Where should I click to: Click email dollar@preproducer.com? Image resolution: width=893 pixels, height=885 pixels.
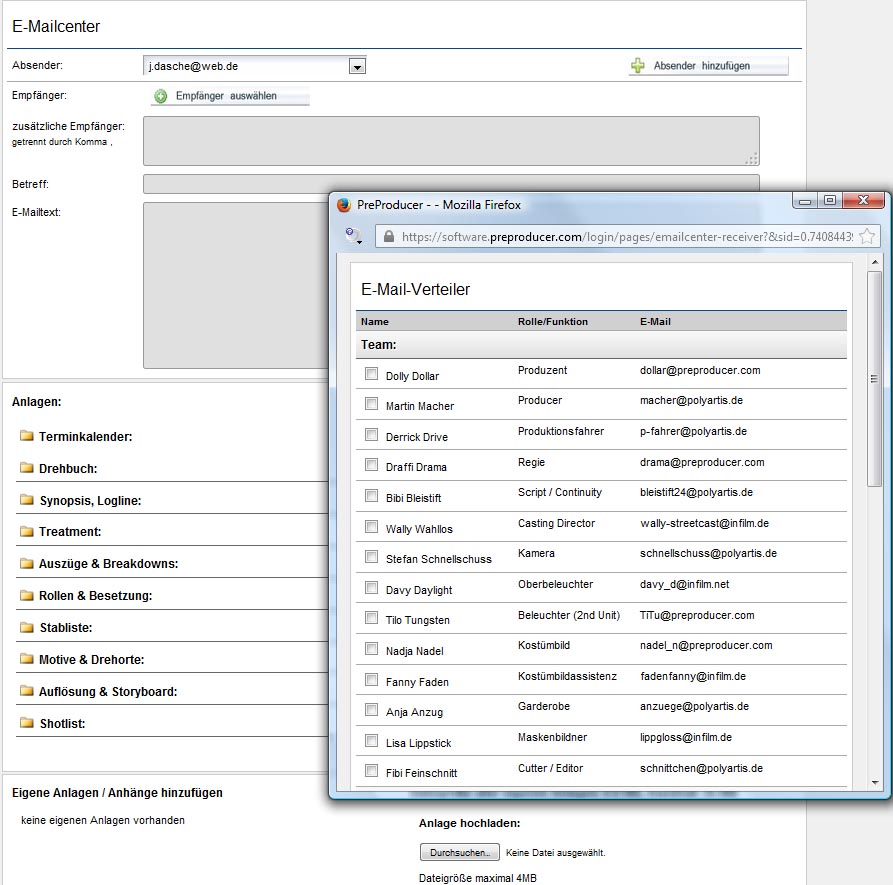coord(700,370)
